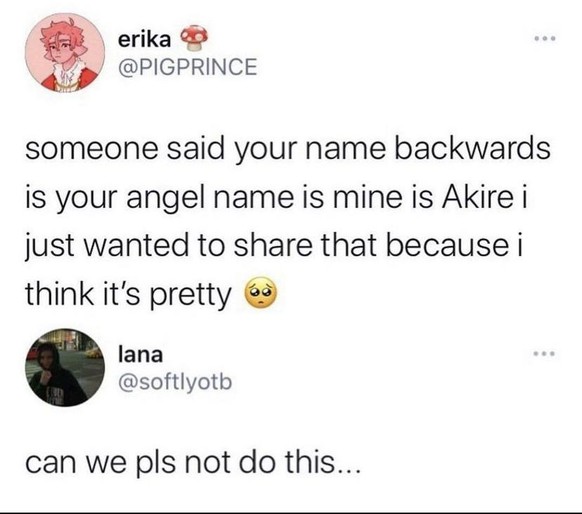The image size is (582, 514).
Task: Click the pleading face emoji in the tweet
Action: coord(261,292)
